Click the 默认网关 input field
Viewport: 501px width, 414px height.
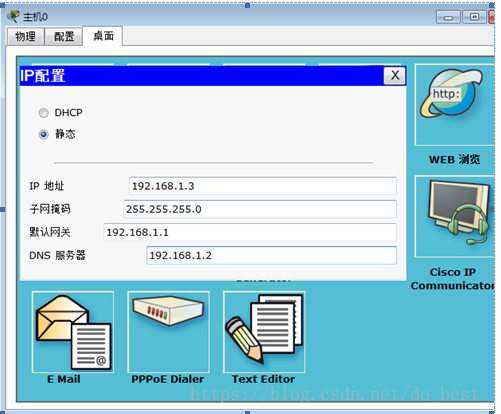250,232
